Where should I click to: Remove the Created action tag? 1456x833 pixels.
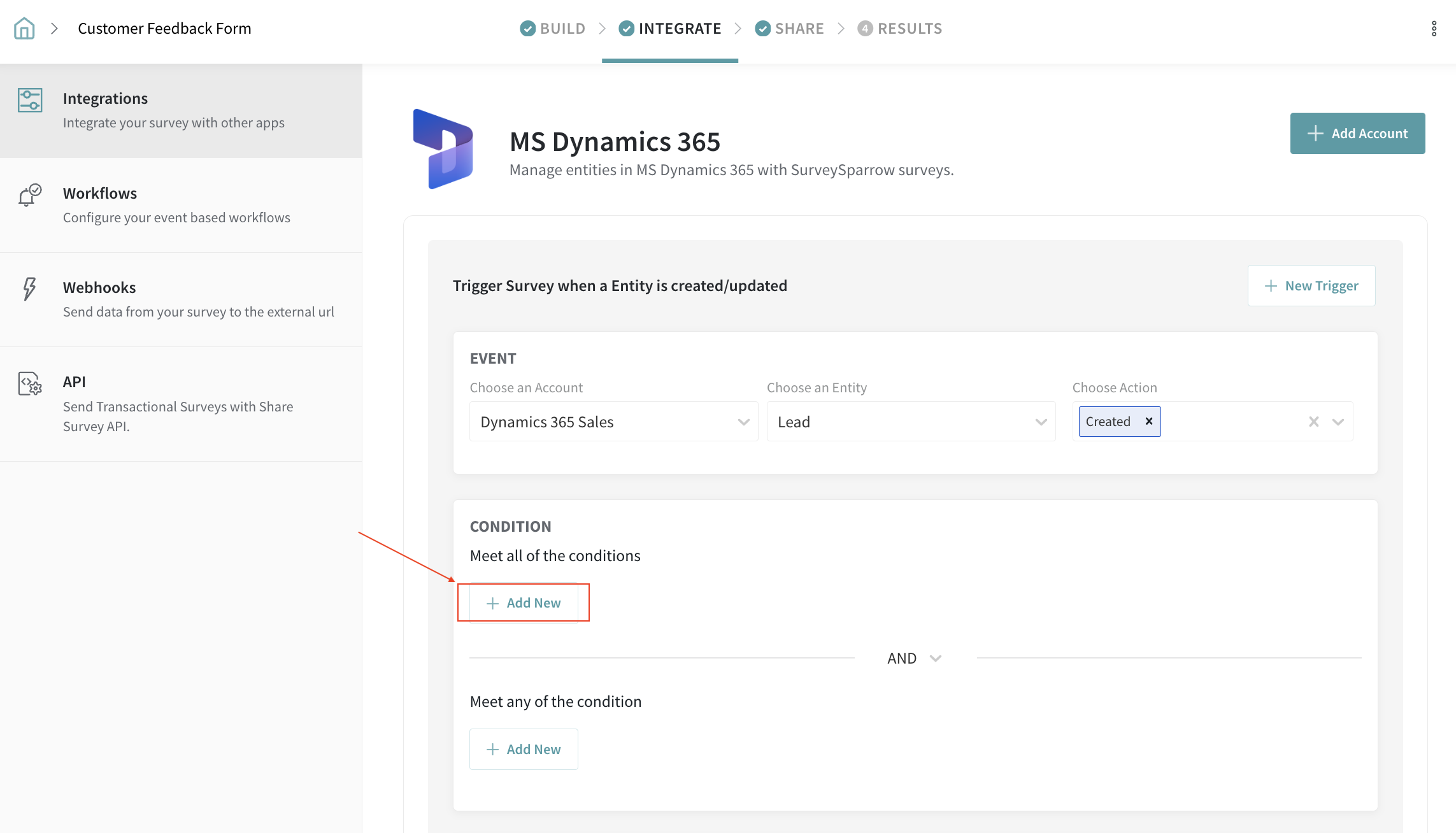click(x=1149, y=422)
